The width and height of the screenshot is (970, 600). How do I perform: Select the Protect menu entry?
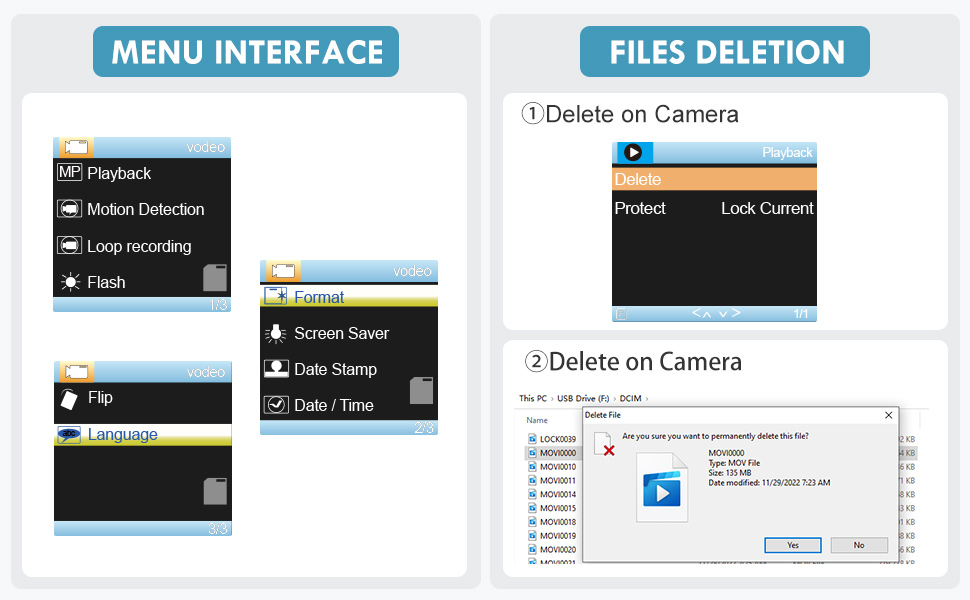coord(640,208)
